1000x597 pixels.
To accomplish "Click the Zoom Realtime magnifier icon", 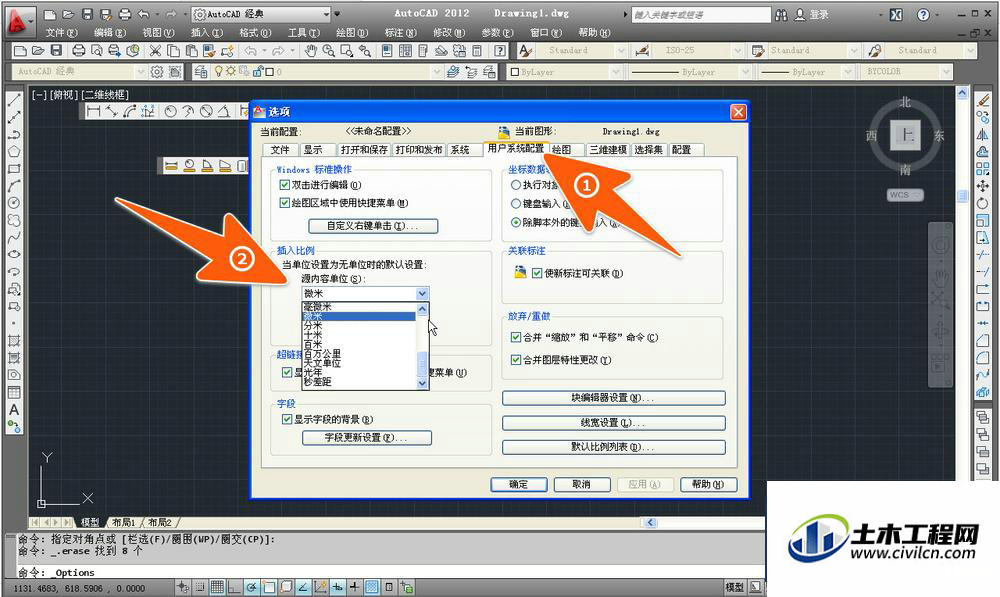I will tap(328, 50).
